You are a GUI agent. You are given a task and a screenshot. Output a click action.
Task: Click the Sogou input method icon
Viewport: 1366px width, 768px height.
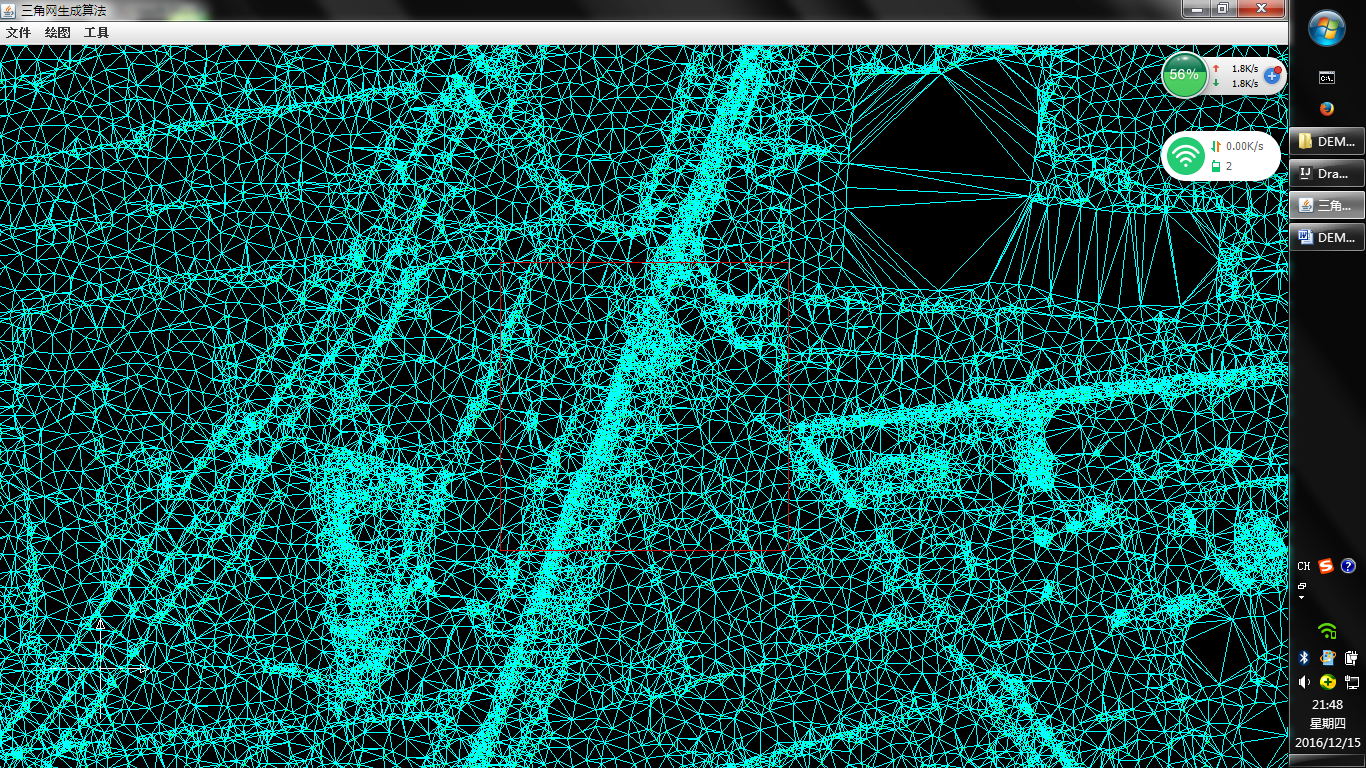1326,566
